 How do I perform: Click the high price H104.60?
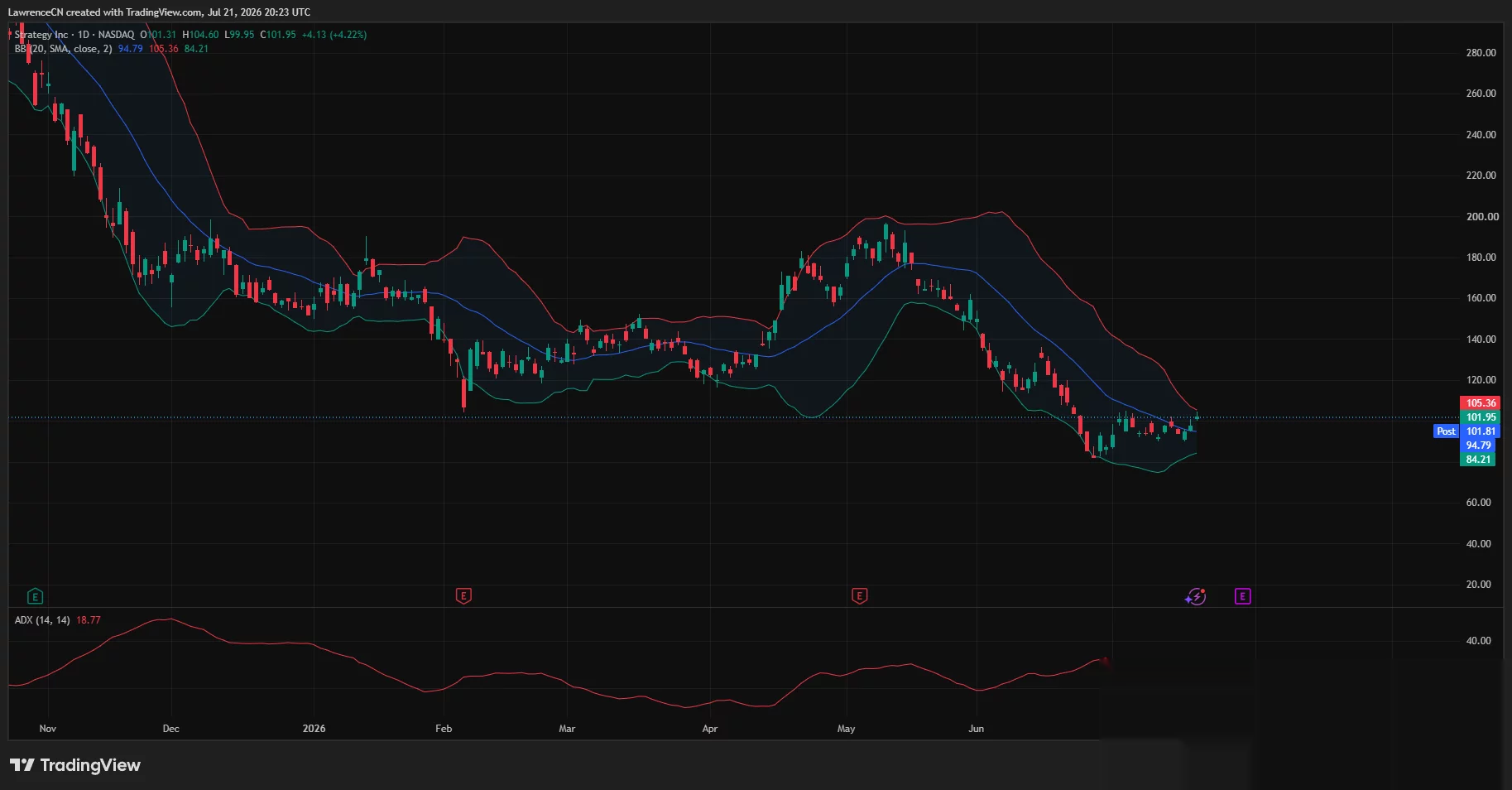tap(200, 35)
